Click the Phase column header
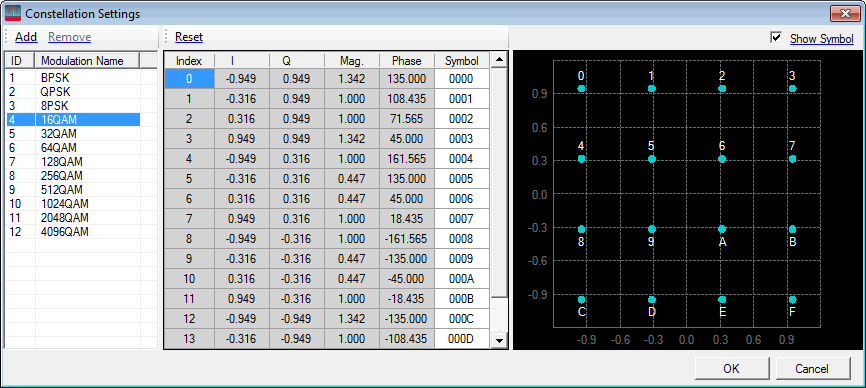Viewport: 866px width, 388px height. 406,61
